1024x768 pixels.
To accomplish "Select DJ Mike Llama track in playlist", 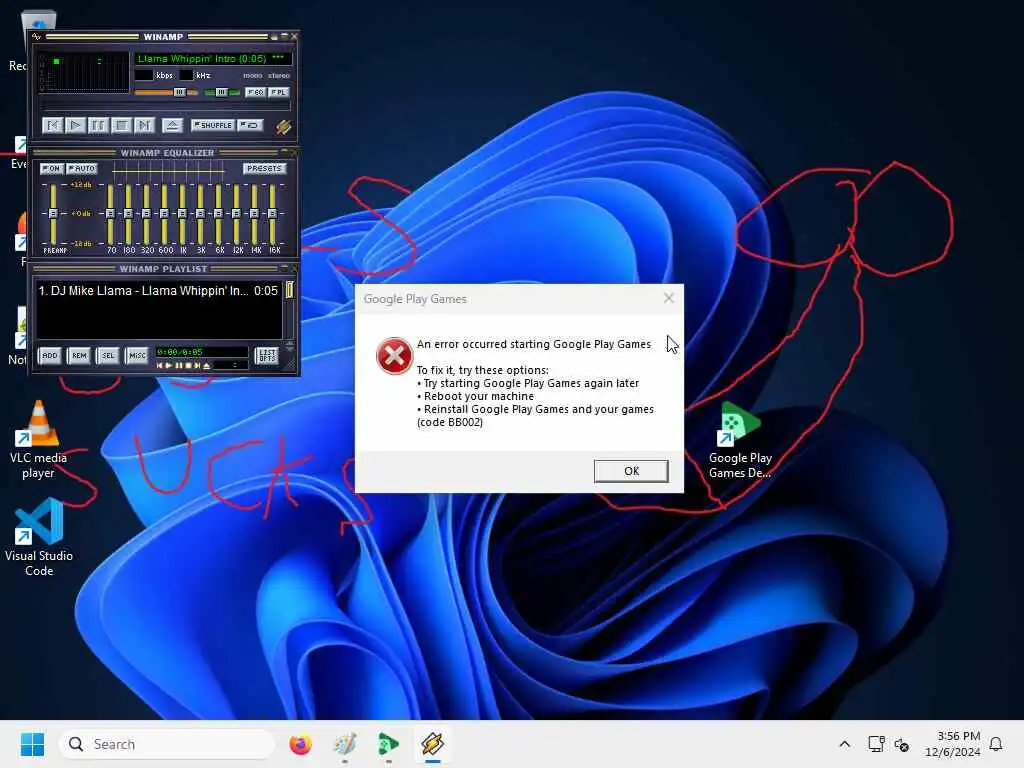I will pos(158,291).
